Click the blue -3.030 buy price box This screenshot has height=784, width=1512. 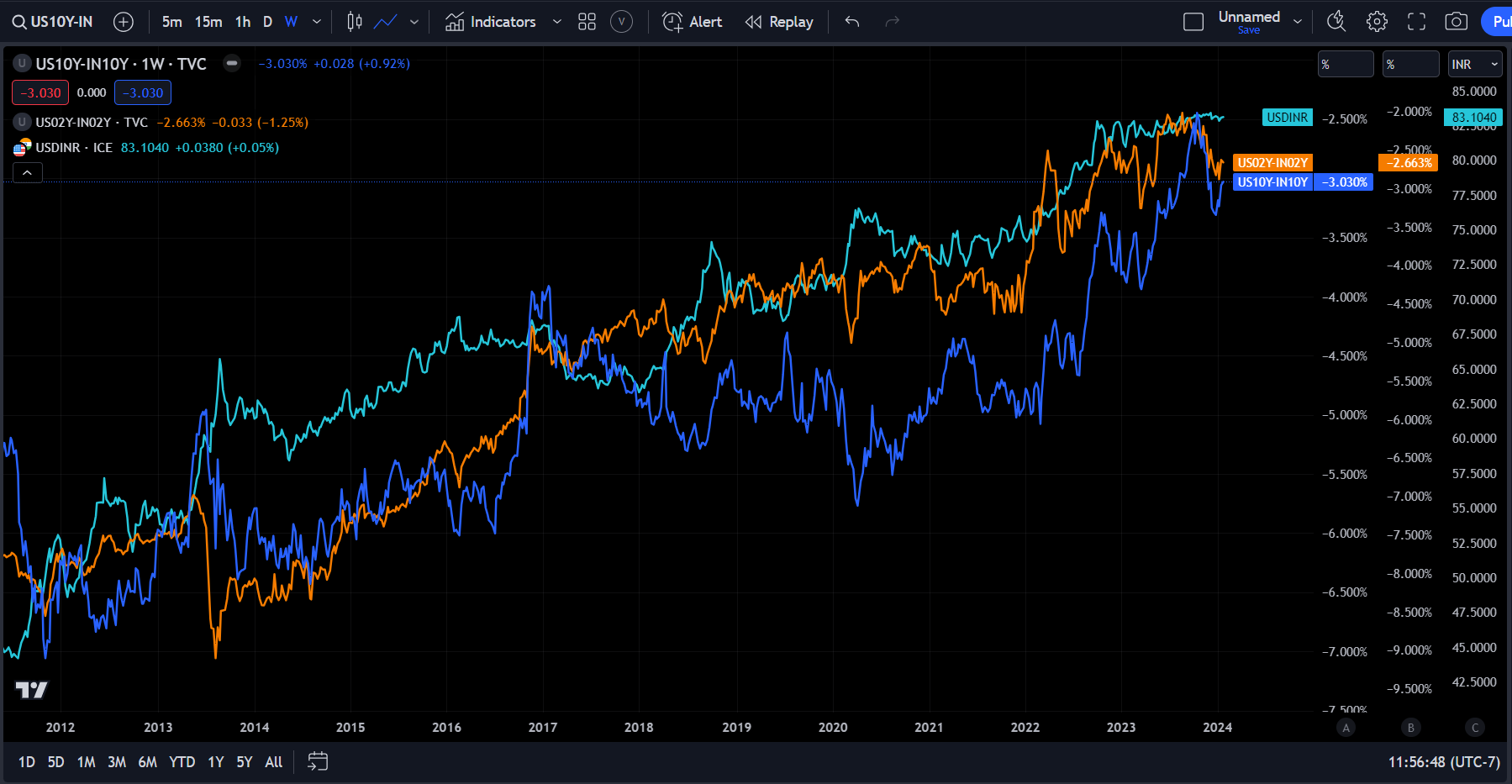[143, 92]
